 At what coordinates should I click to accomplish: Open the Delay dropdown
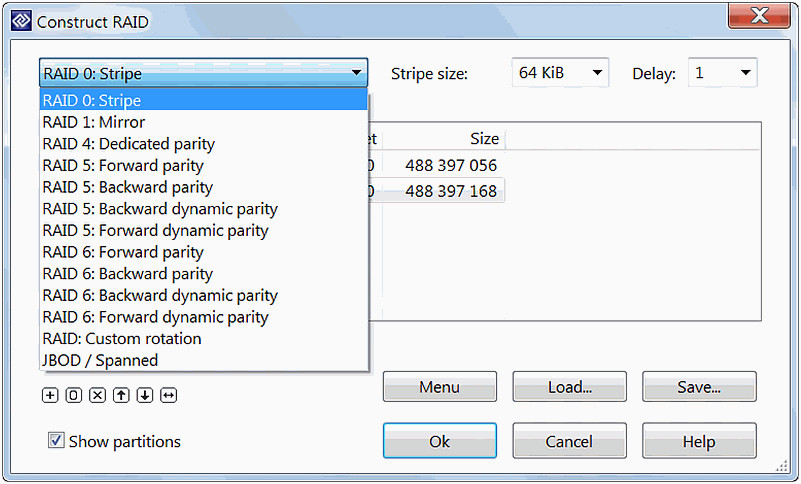coord(722,73)
